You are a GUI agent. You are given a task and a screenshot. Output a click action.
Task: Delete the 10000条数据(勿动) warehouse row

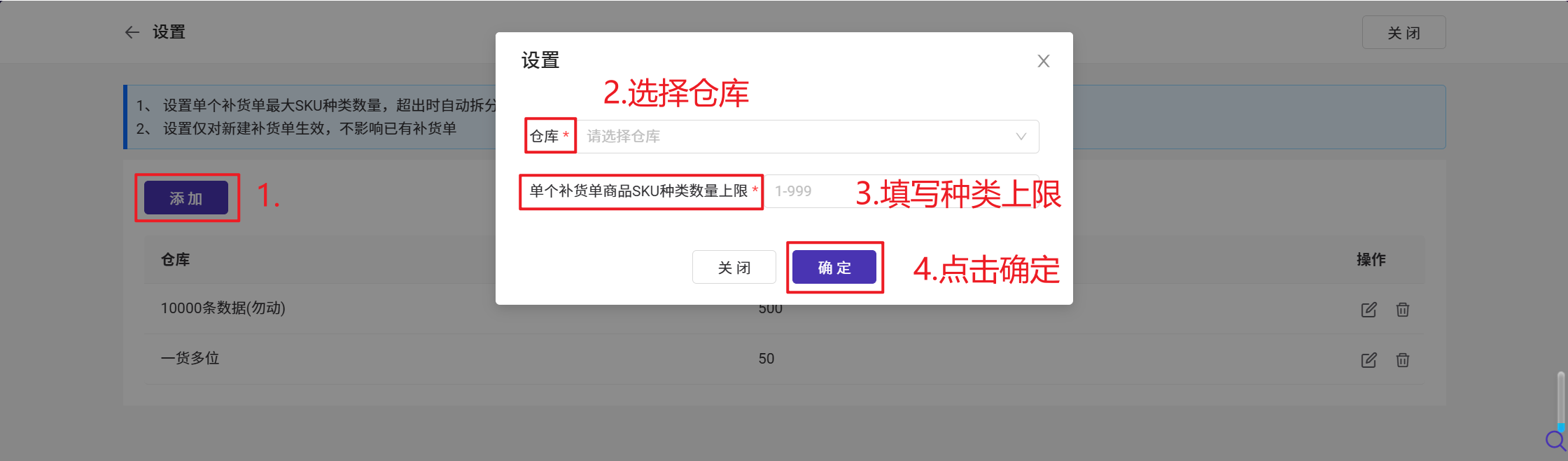(x=1403, y=310)
